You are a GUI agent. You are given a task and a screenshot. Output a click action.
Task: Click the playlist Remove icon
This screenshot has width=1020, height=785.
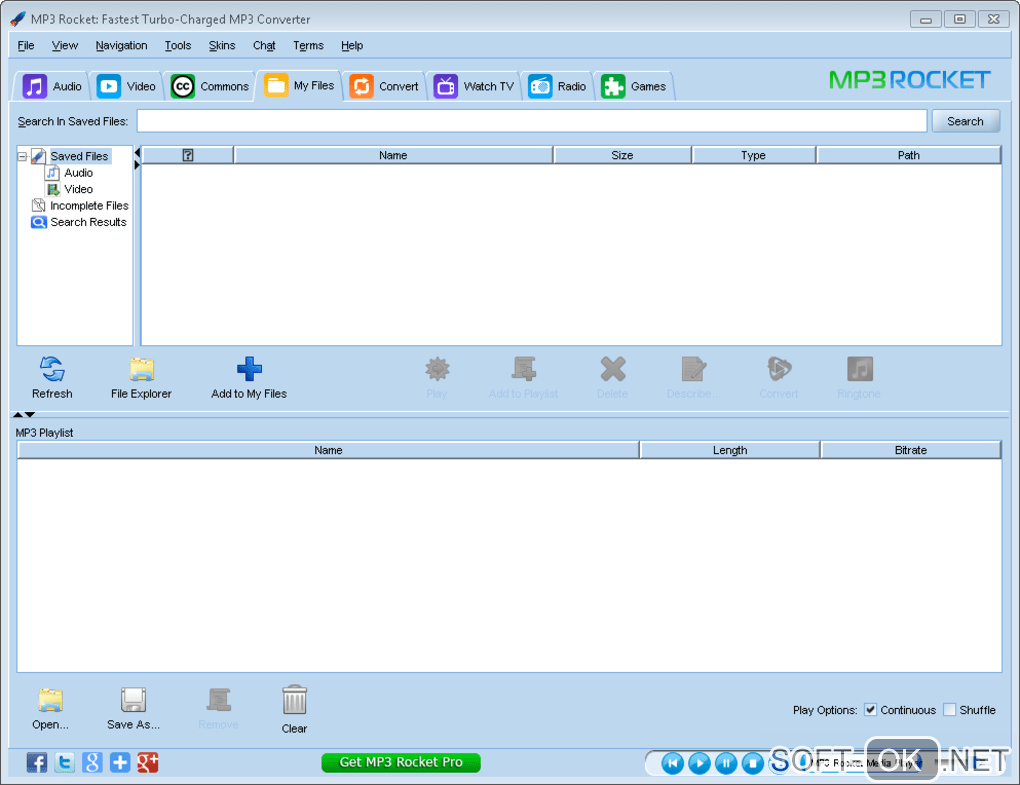coord(219,700)
